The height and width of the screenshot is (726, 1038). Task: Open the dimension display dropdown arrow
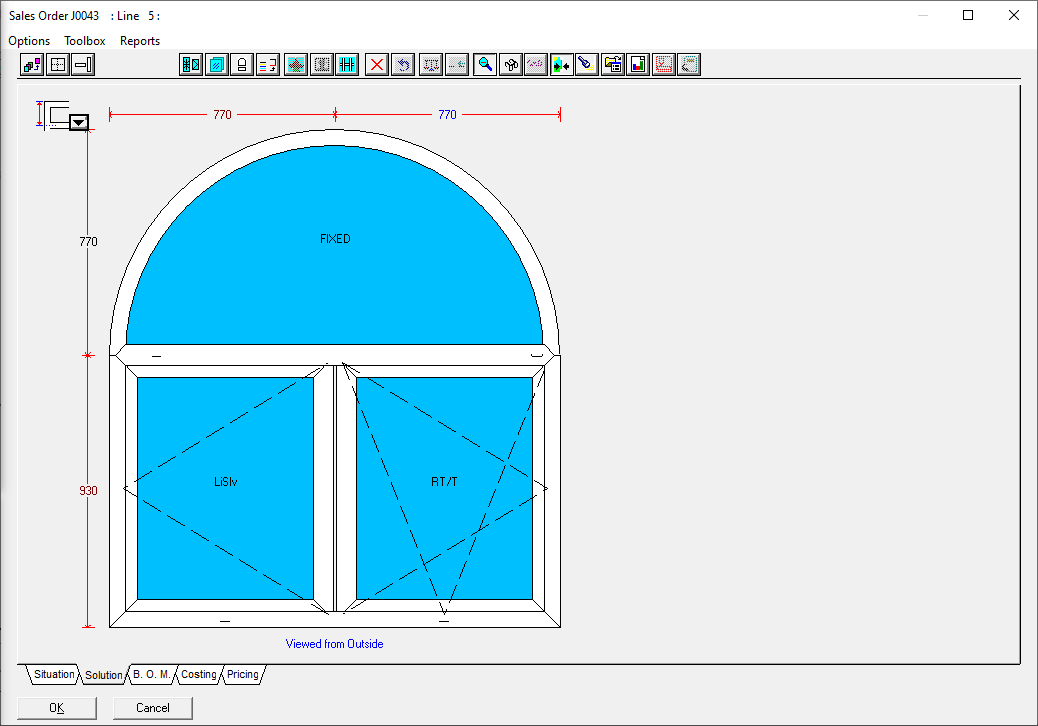click(x=79, y=122)
